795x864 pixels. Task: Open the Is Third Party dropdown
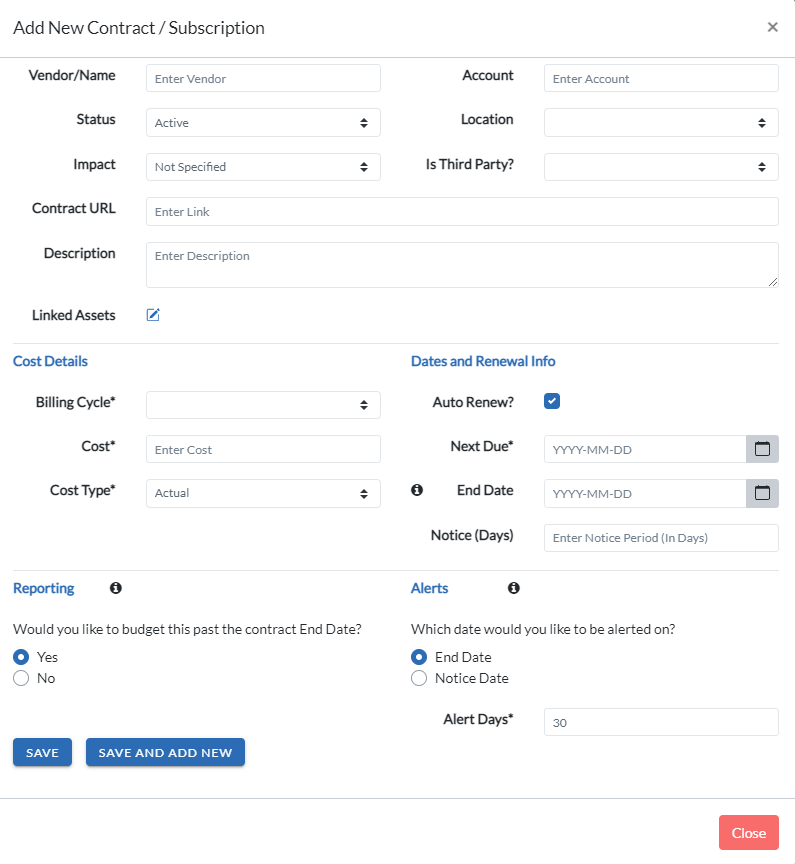[661, 167]
